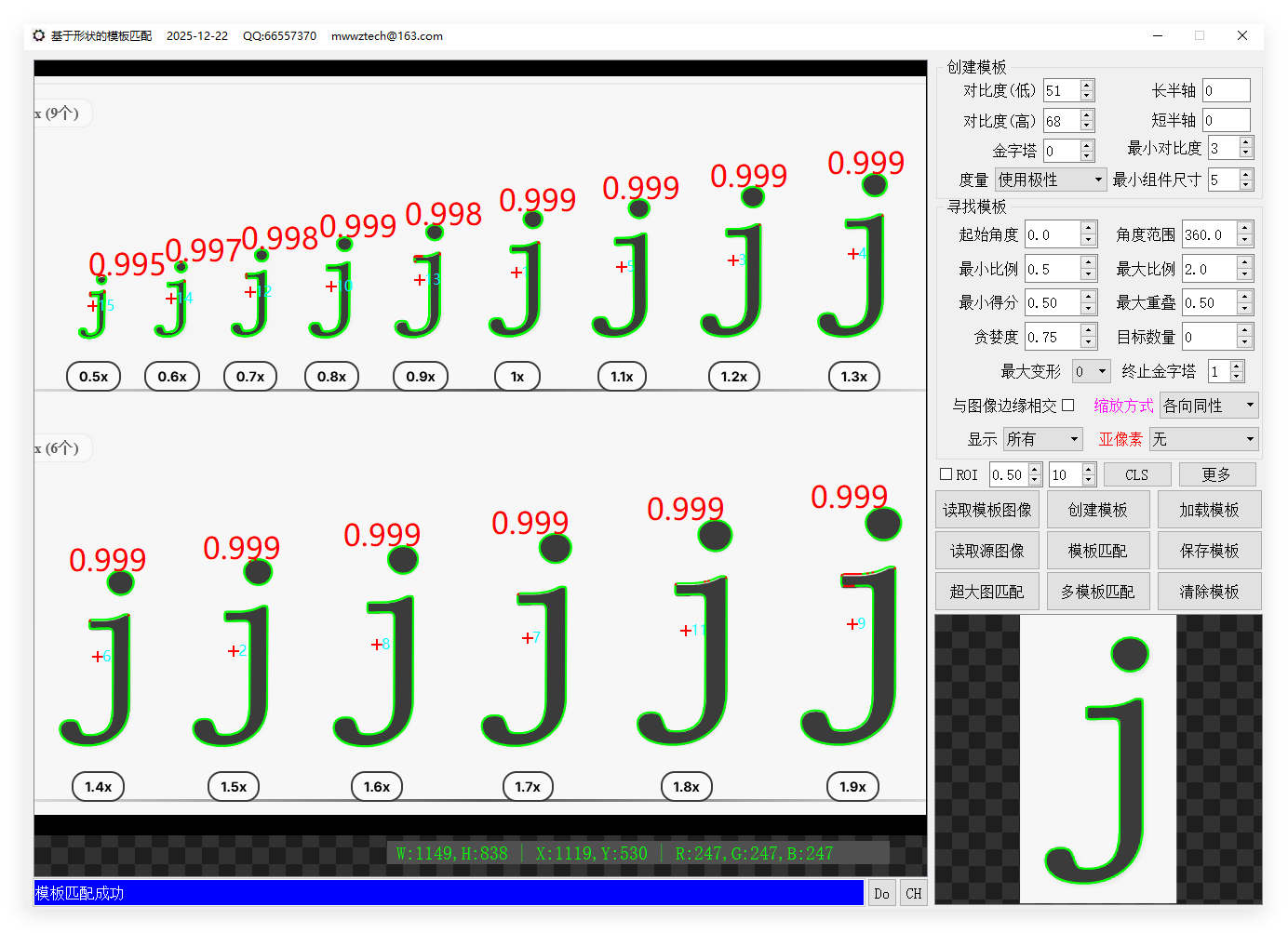Expand the 最大变形 dropdown
The height and width of the screenshot is (933, 1288).
point(1091,371)
